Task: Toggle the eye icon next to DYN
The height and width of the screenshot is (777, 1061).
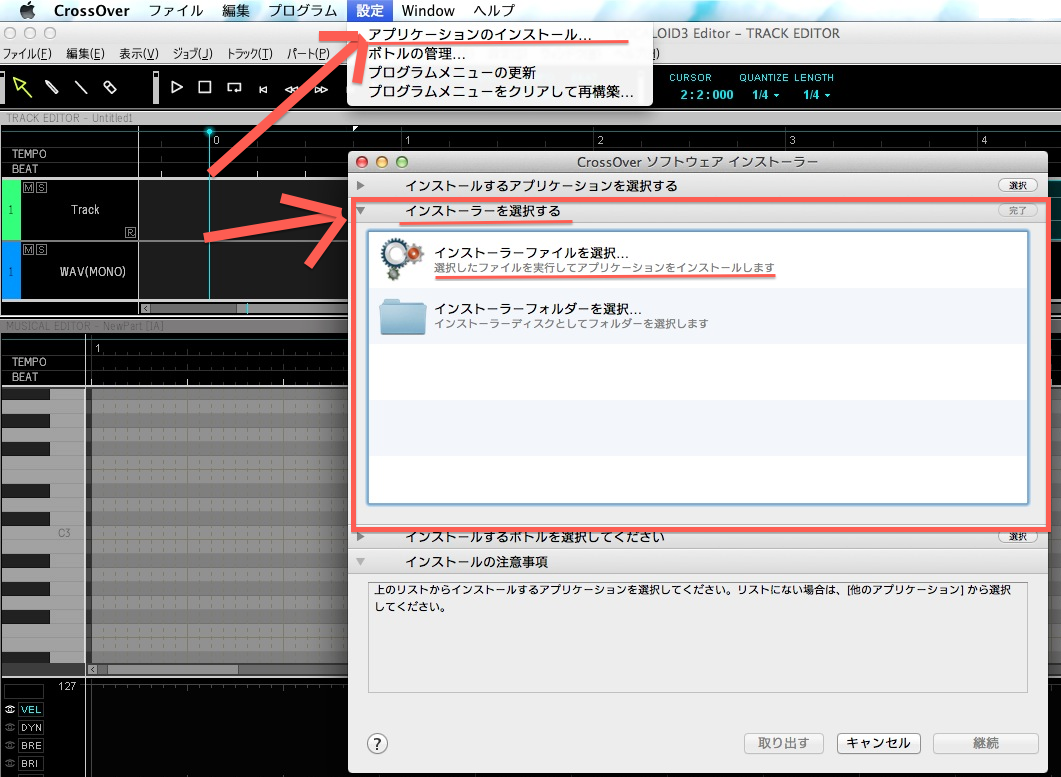Action: click(x=9, y=727)
